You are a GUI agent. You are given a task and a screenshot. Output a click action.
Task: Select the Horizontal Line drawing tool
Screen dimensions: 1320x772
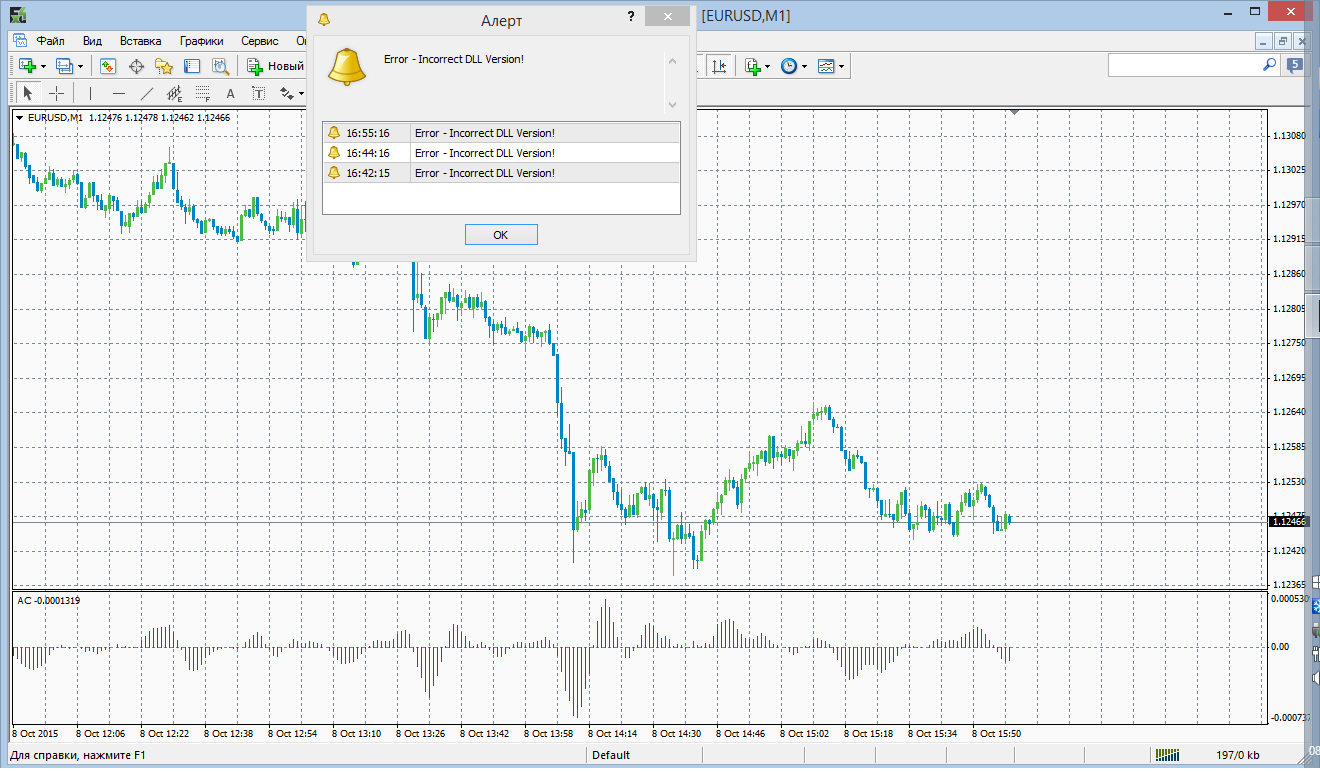tap(118, 93)
